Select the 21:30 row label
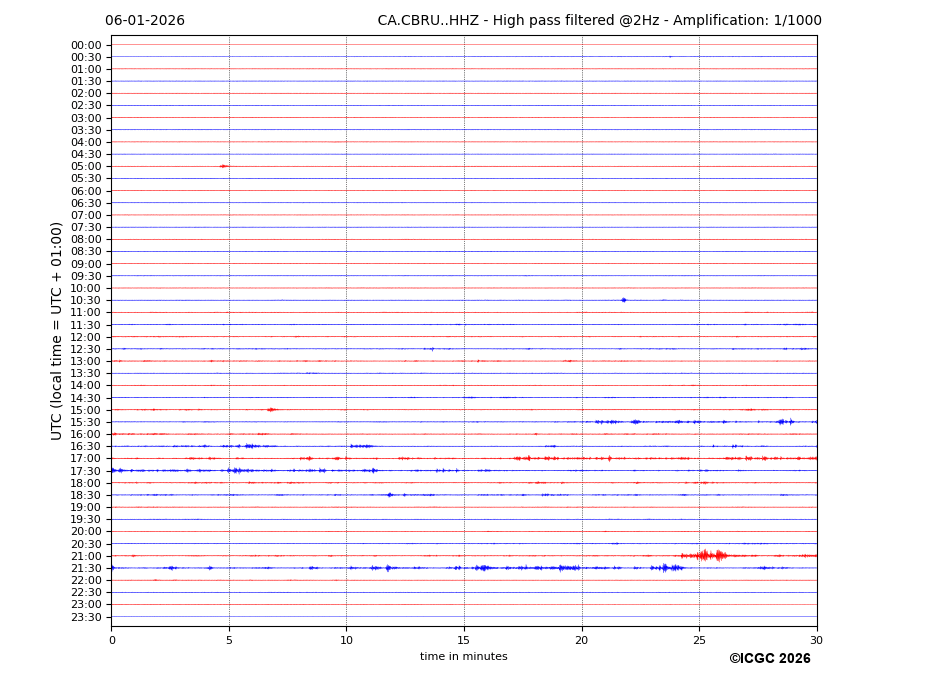Screen dimensions: 927x696 click(86, 568)
